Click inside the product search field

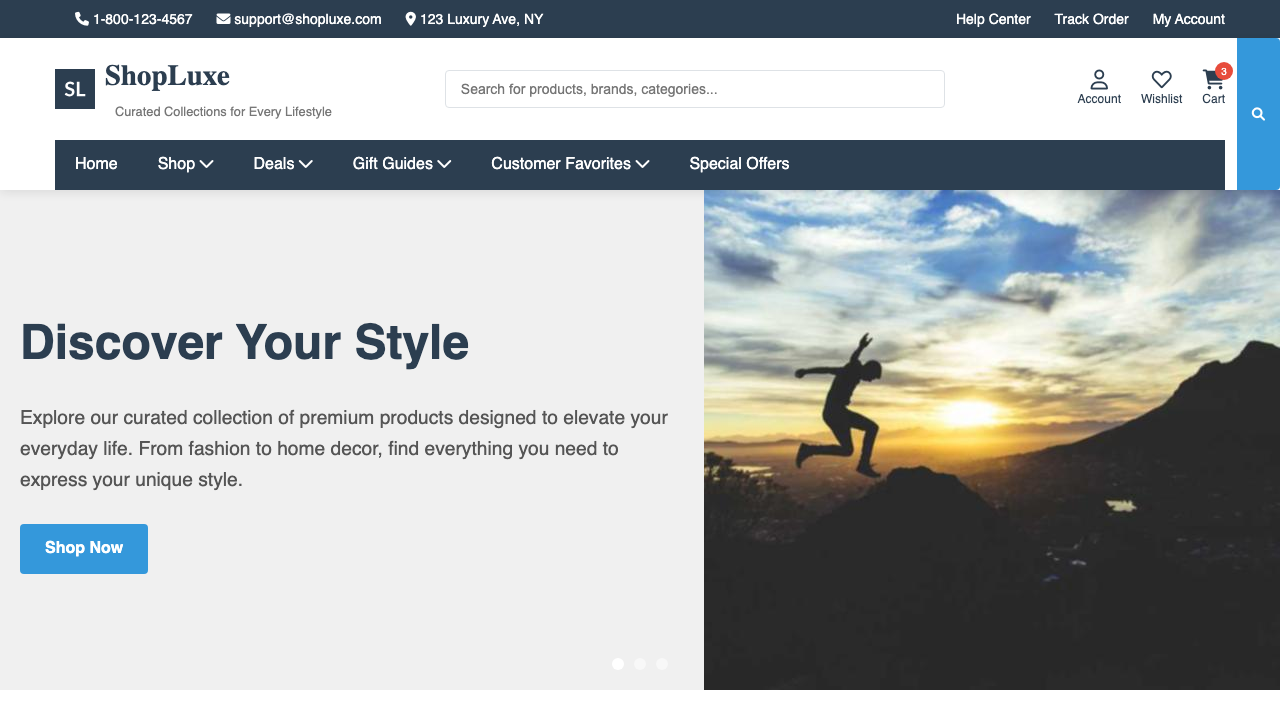click(694, 88)
